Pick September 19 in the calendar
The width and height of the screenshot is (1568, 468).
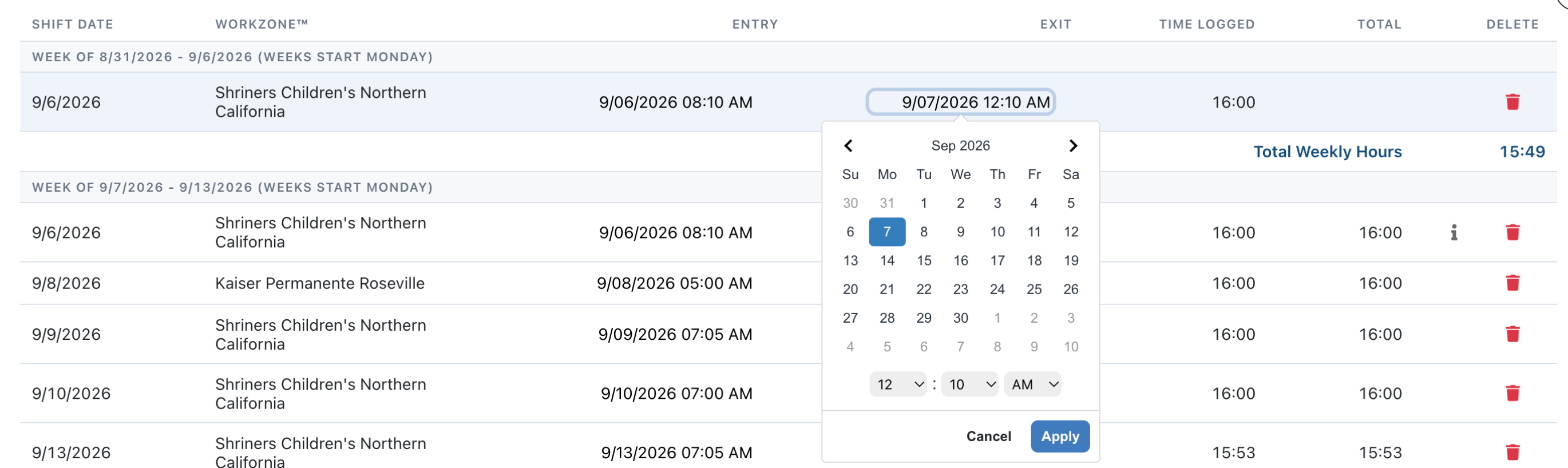[1071, 261]
